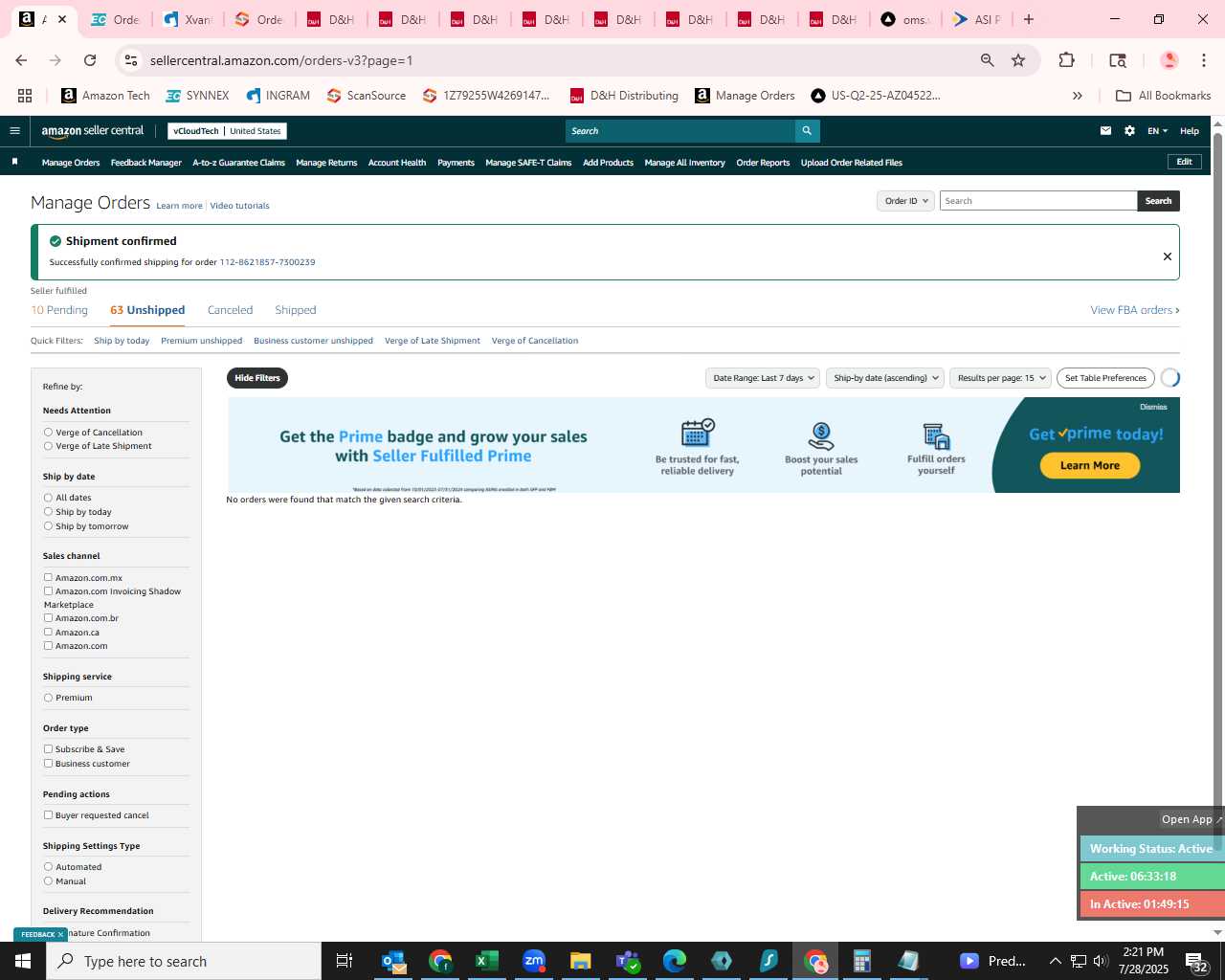
Task: Open the Order ID search type dropdown
Action: (905, 201)
